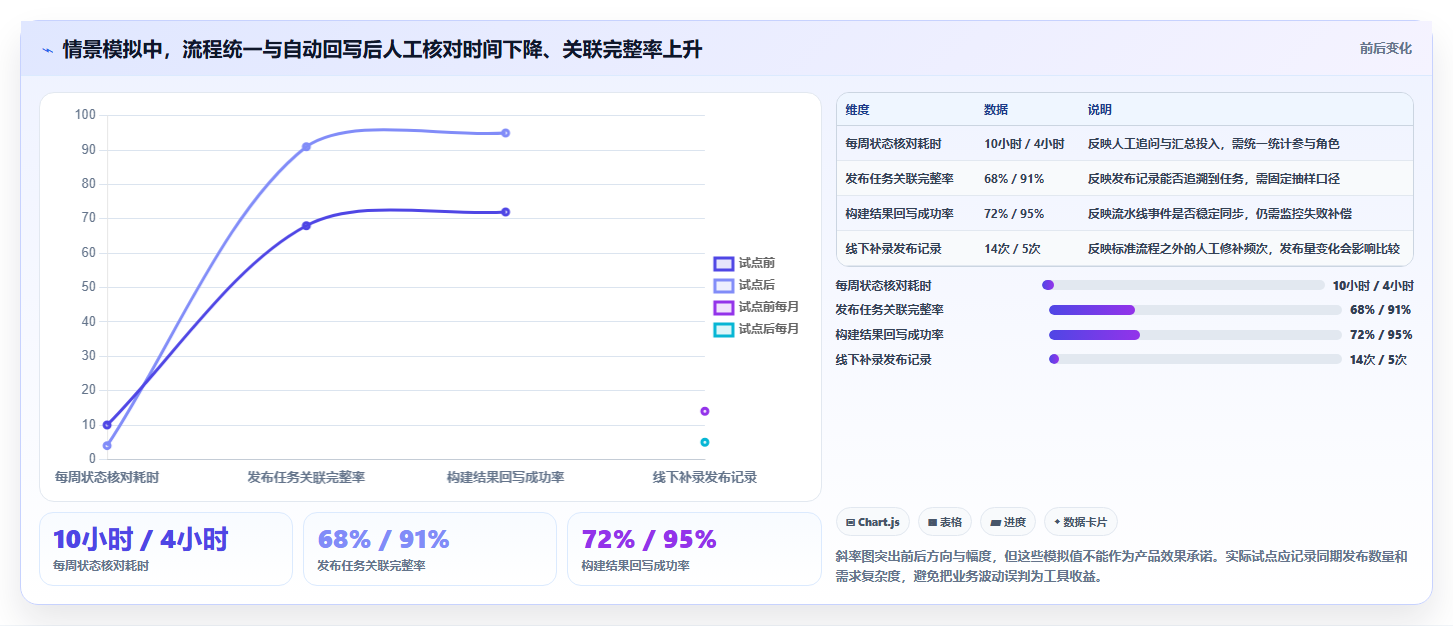Click the x-axis label 每周状态核对耗时
This screenshot has width=1453, height=626.
tap(107, 478)
